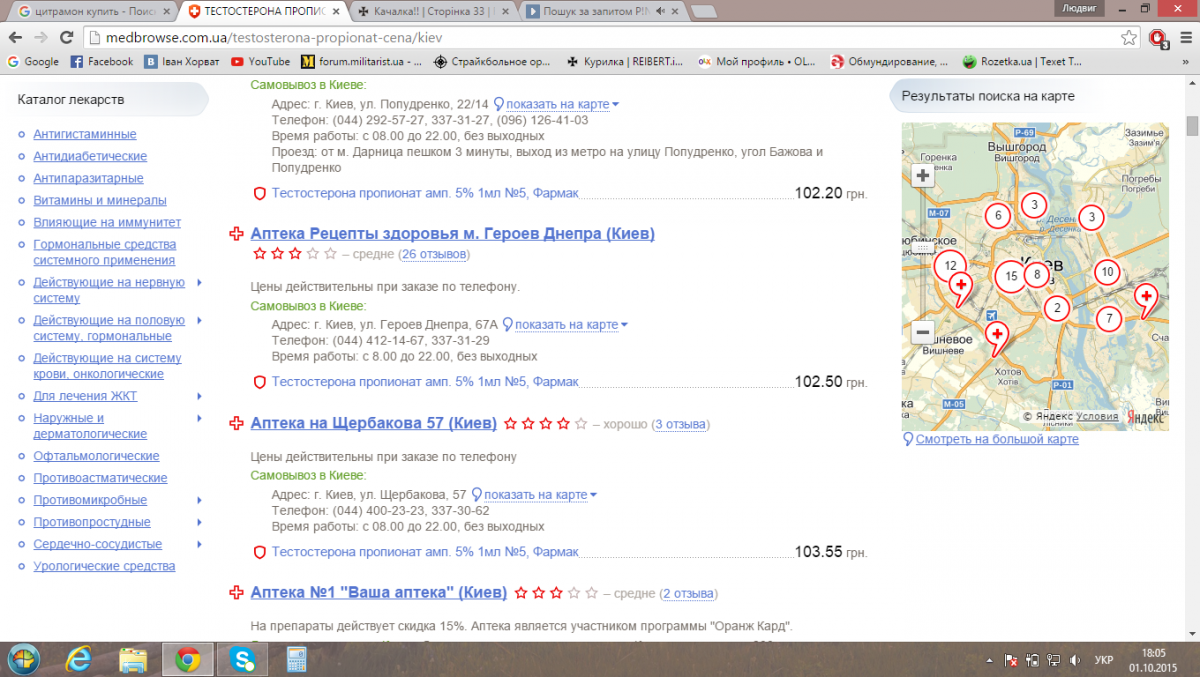
Task: Open map cluster marker with number 15
Action: click(x=1012, y=276)
